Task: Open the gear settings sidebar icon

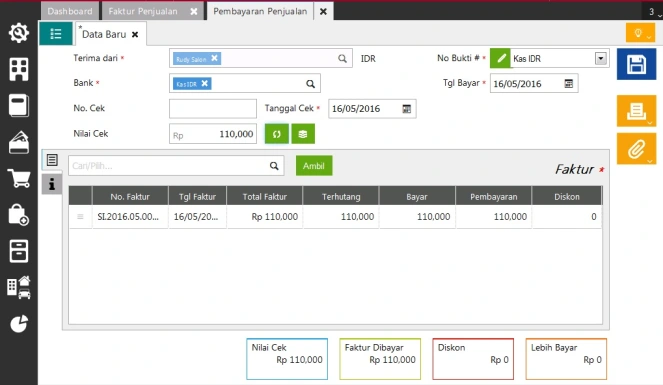Action: (19, 33)
